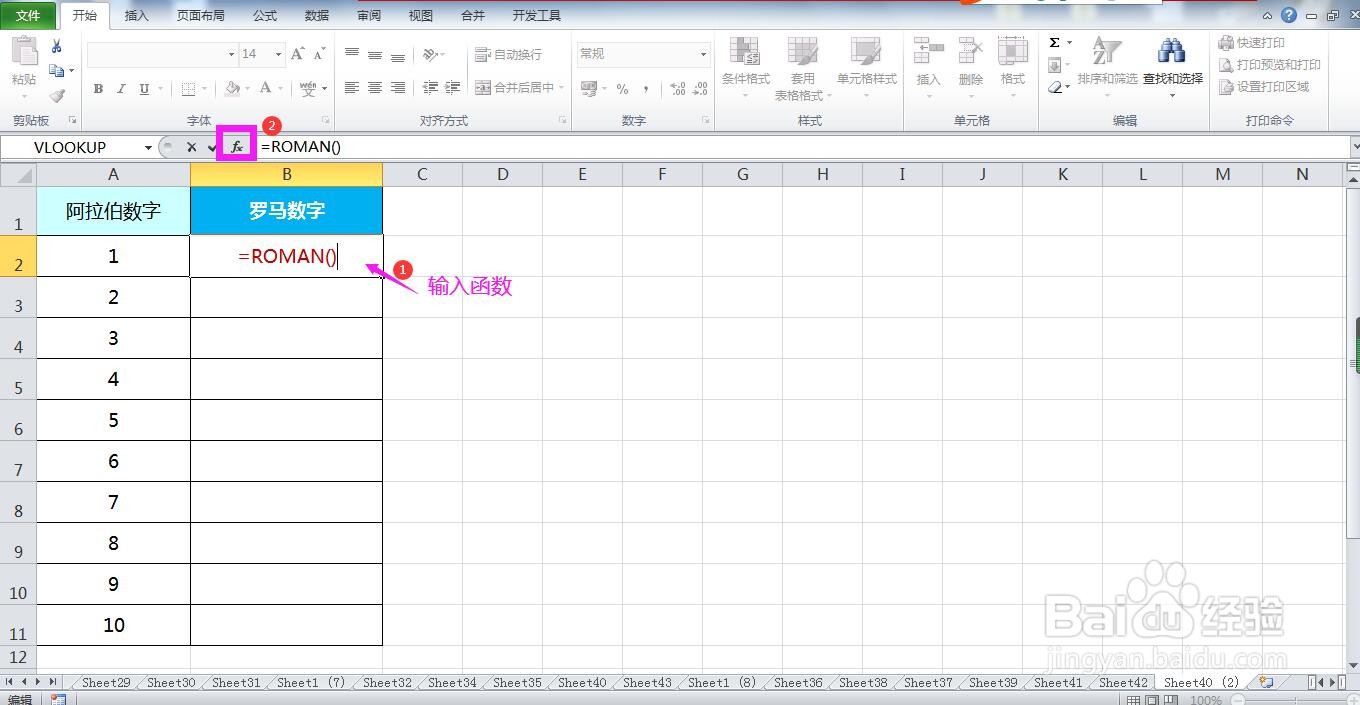1360x705 pixels.
Task: Click the 删除 Delete cells button
Action: click(x=970, y=68)
